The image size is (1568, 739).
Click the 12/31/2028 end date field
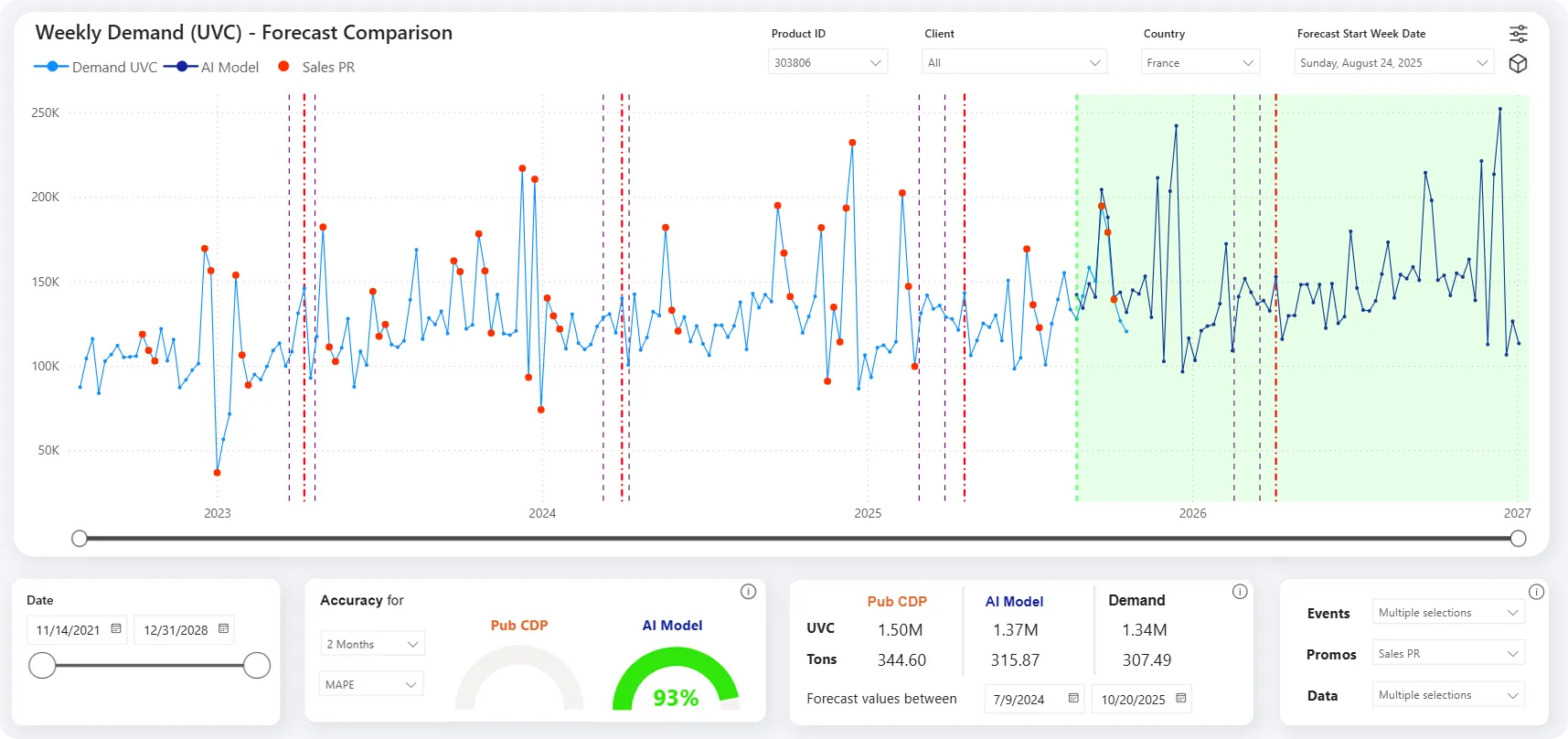point(185,629)
